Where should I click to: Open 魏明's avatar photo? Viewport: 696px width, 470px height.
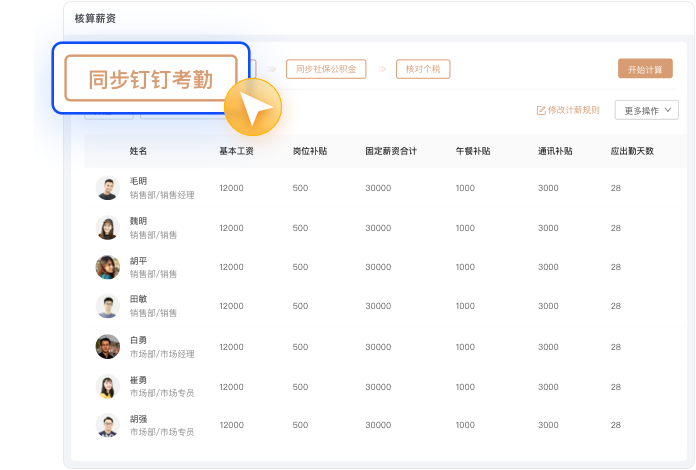pyautogui.click(x=108, y=228)
